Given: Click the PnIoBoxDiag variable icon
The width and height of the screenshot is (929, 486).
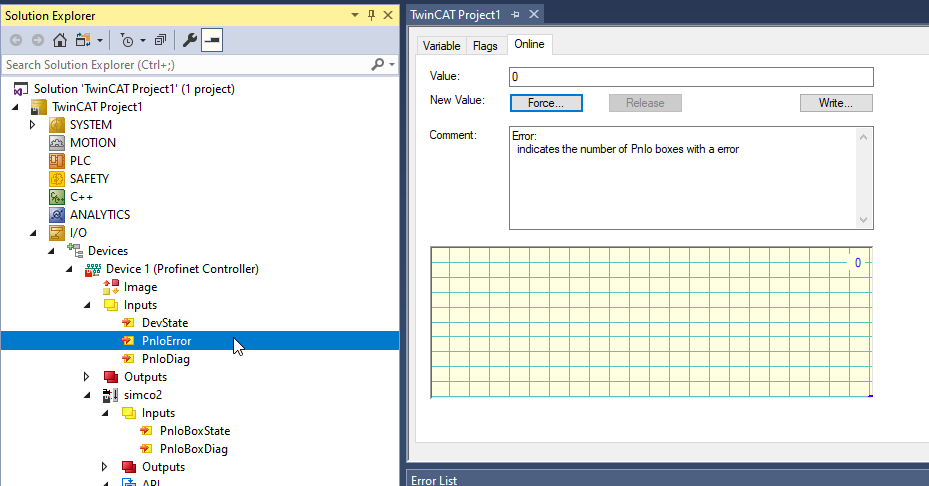Looking at the screenshot, I should coord(146,449).
